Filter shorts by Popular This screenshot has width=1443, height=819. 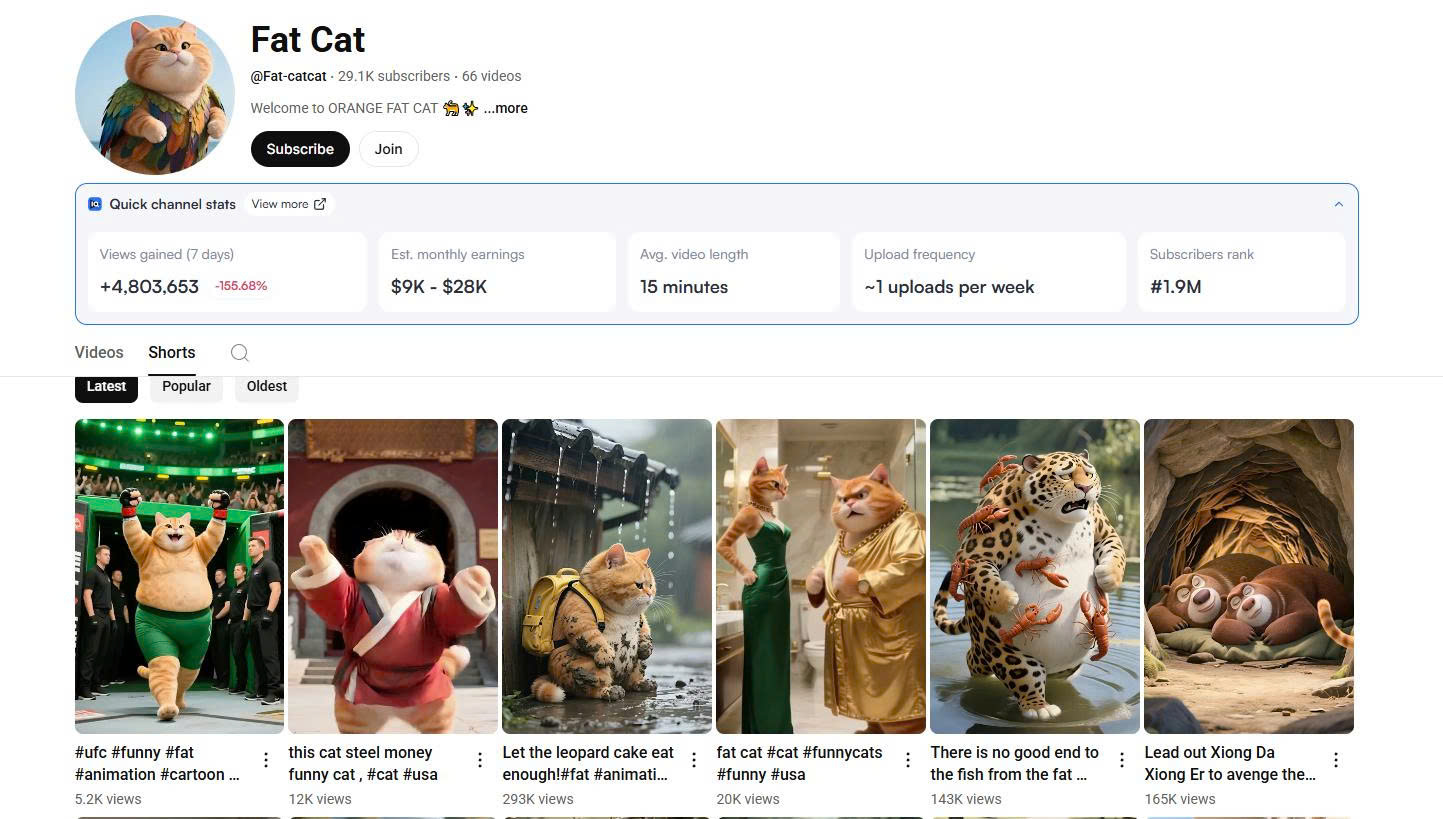tap(186, 387)
